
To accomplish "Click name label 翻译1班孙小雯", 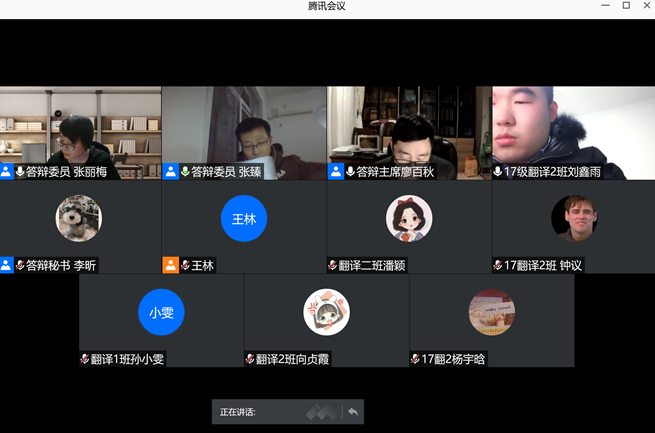I will point(127,359).
